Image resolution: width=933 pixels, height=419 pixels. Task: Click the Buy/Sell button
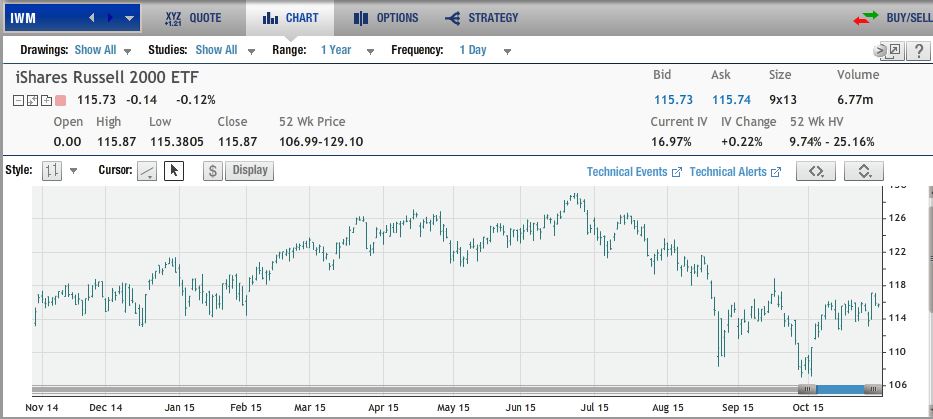[x=891, y=18]
